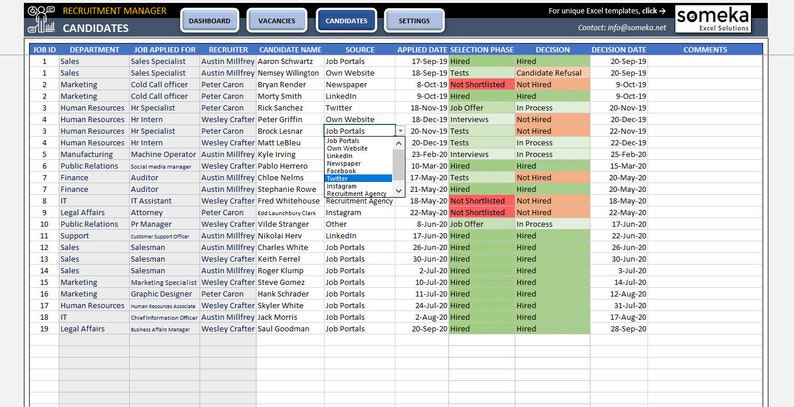
Task: Choose Own Website in the dropdown list
Action: [358, 148]
